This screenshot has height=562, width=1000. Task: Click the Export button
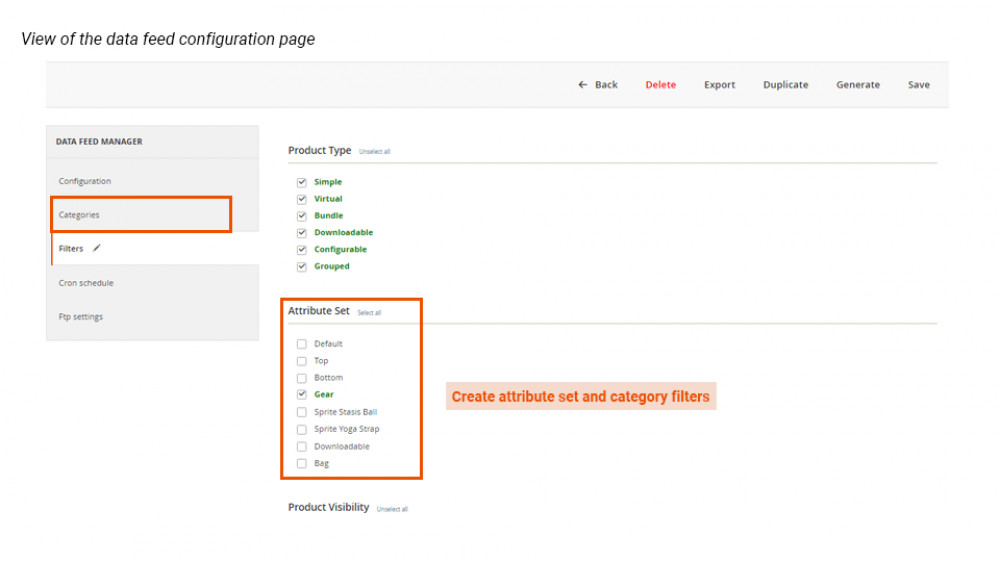(719, 85)
